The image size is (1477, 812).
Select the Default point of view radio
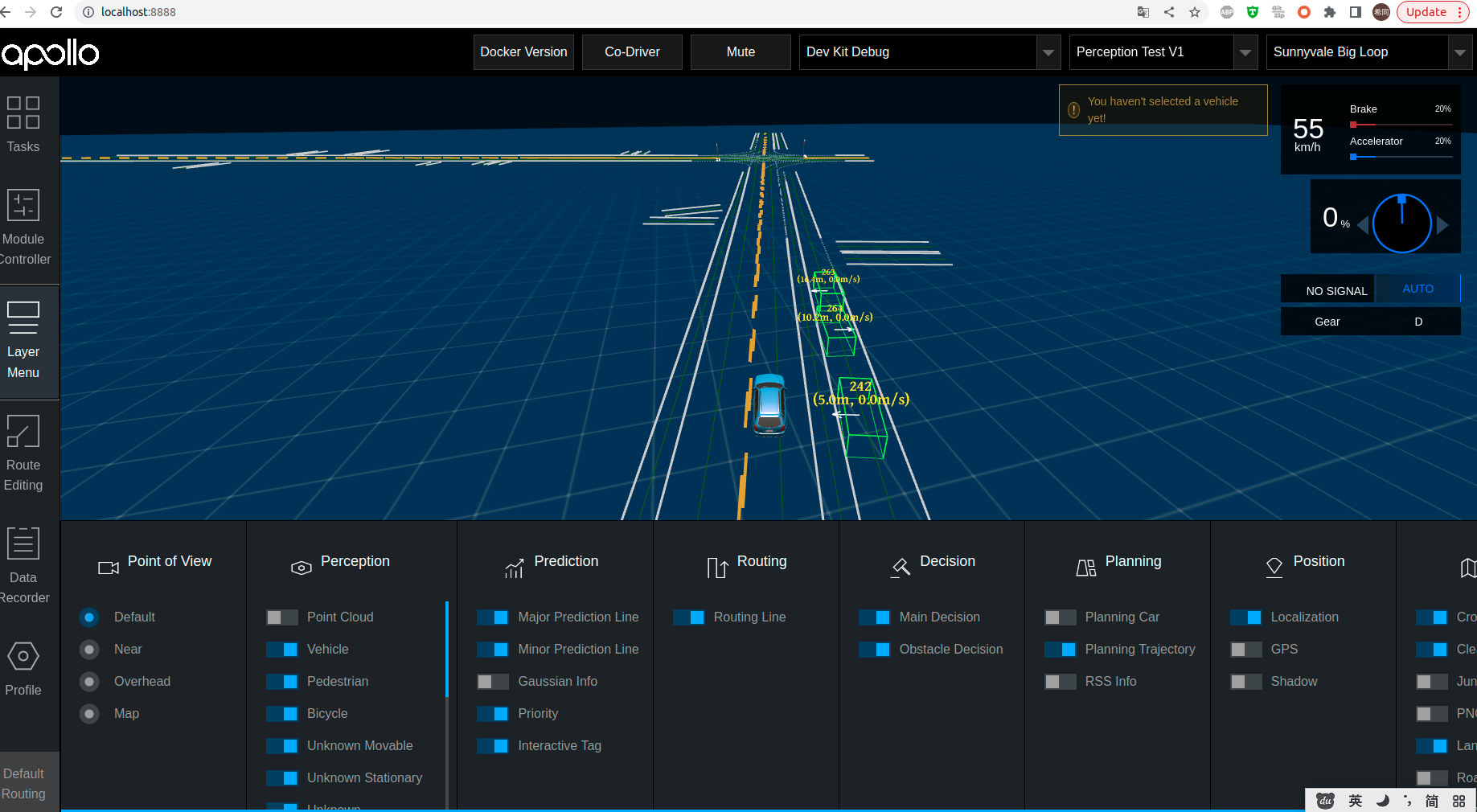89,617
